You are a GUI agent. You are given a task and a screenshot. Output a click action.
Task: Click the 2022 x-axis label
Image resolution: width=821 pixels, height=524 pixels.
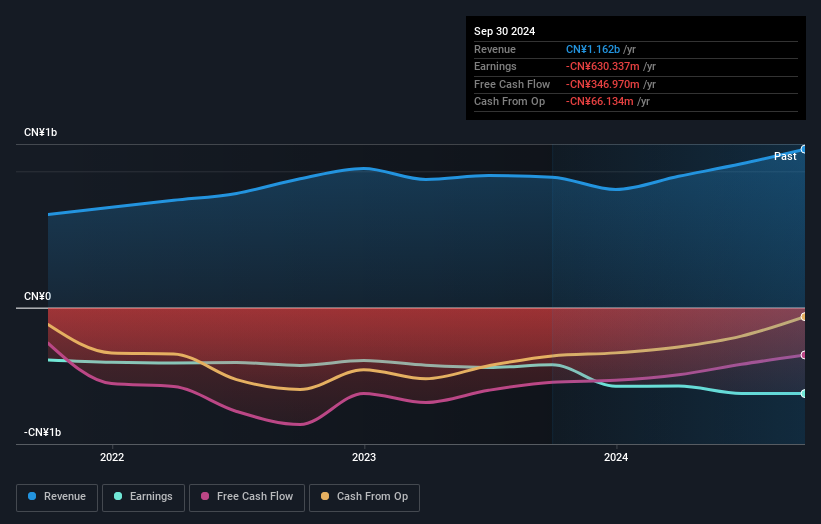[x=112, y=457]
